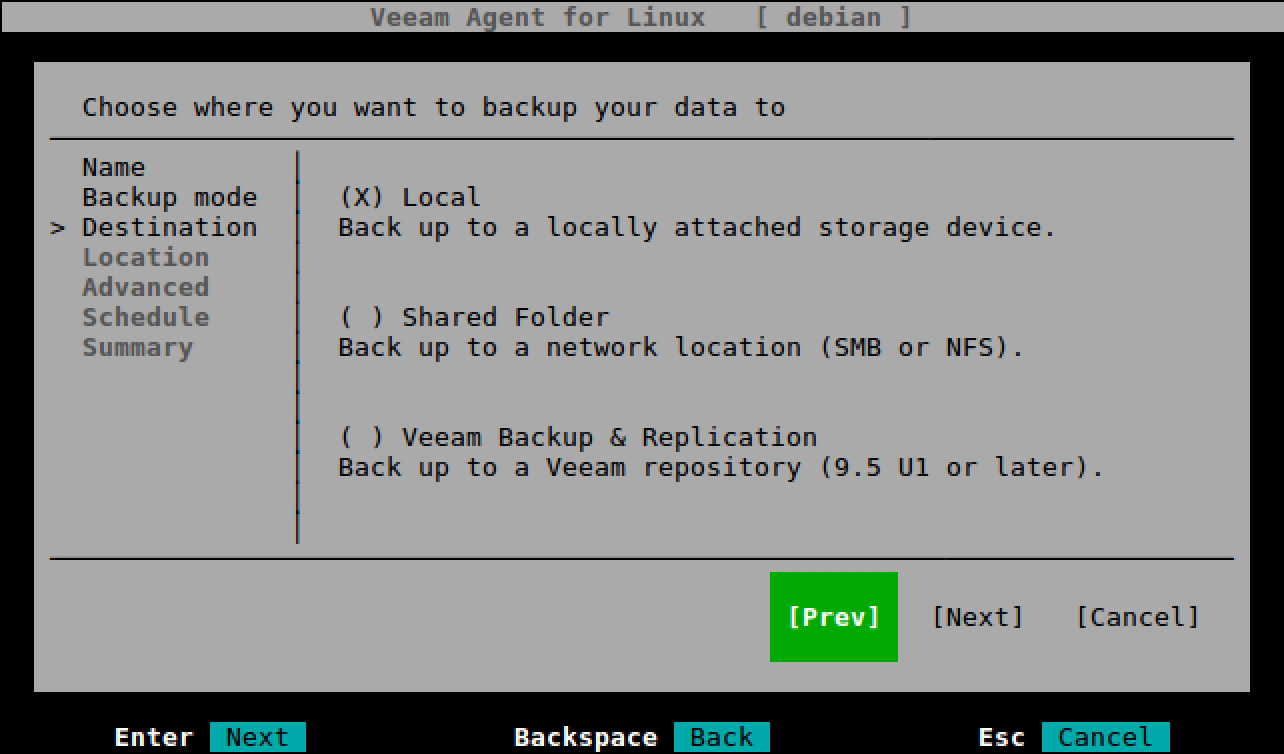Click the [Next] dialog button

[977, 617]
